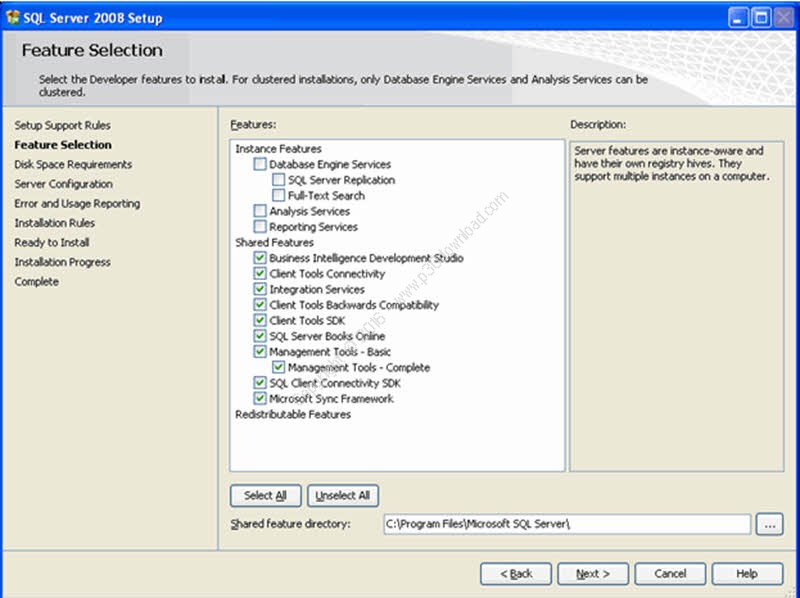Screen dimensions: 800x598
Task: Click the Next button to continue
Action: tap(593, 574)
